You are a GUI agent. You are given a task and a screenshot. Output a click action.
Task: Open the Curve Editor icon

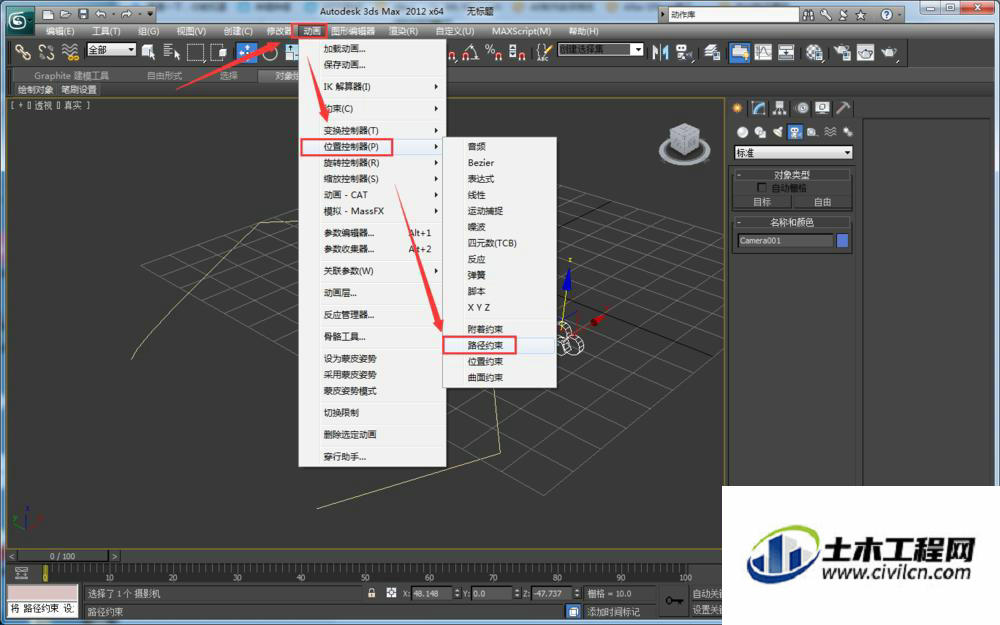tap(763, 52)
